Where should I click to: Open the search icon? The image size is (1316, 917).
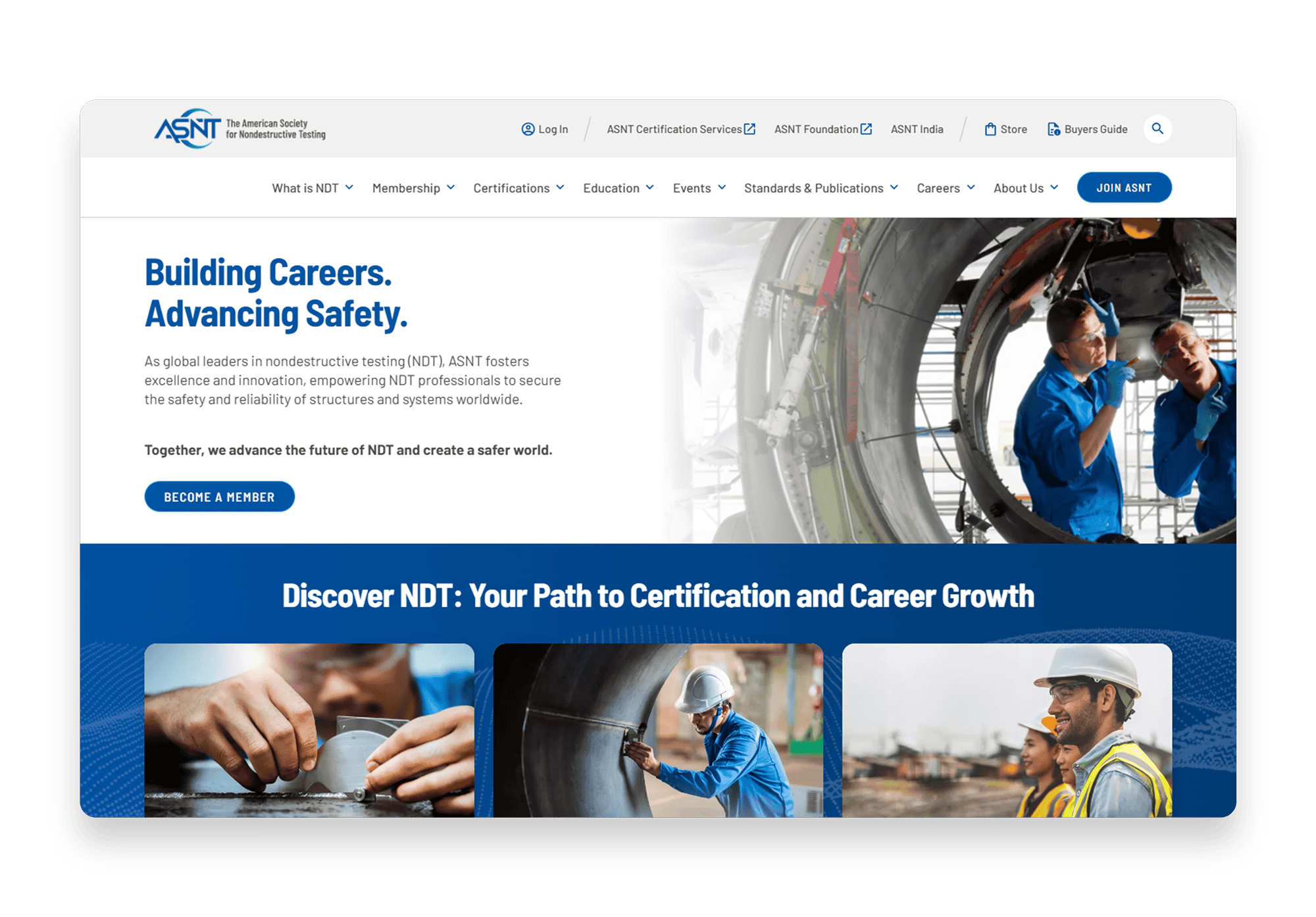click(x=1158, y=129)
